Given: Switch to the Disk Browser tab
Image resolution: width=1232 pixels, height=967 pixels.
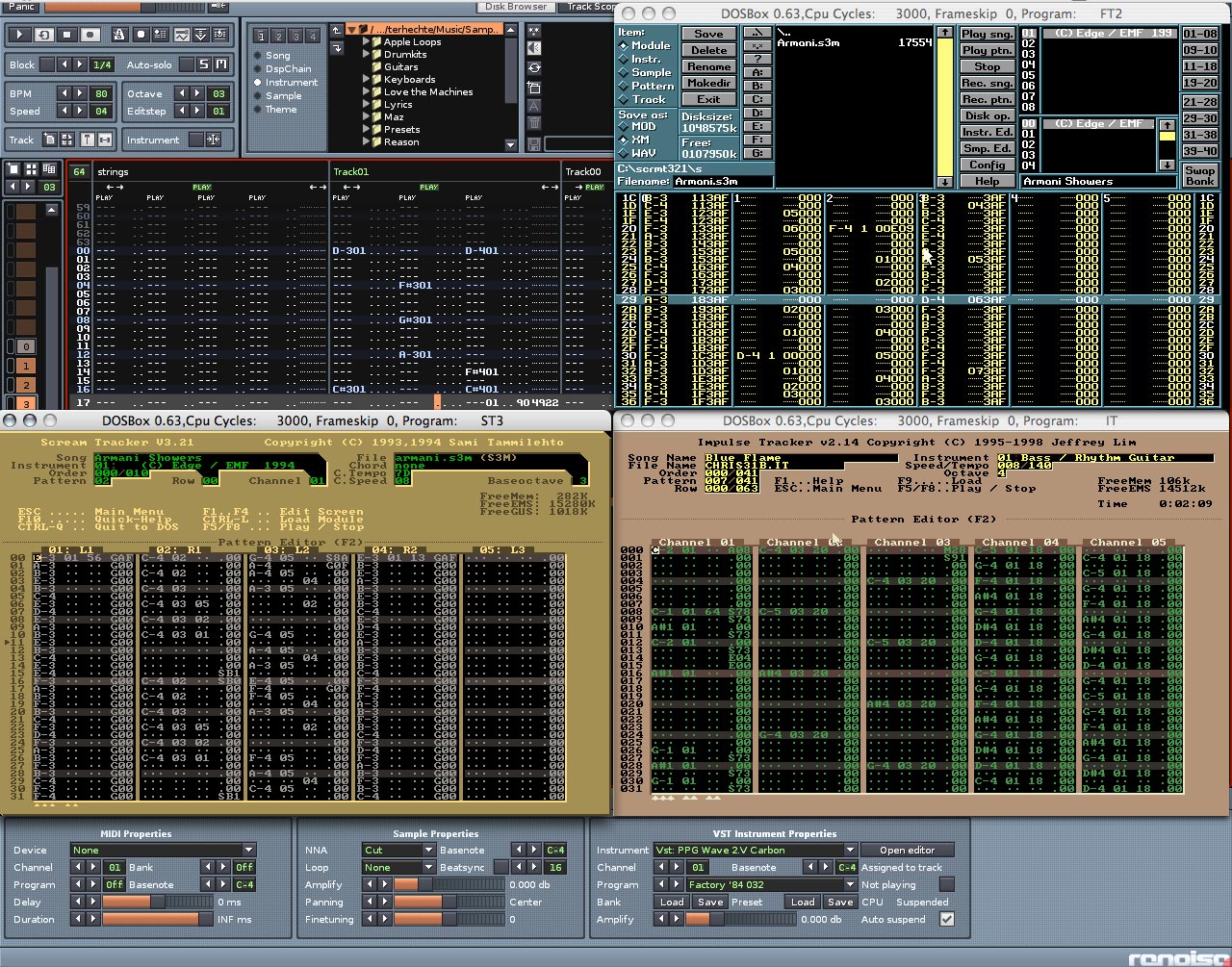Looking at the screenshot, I should [x=515, y=6].
